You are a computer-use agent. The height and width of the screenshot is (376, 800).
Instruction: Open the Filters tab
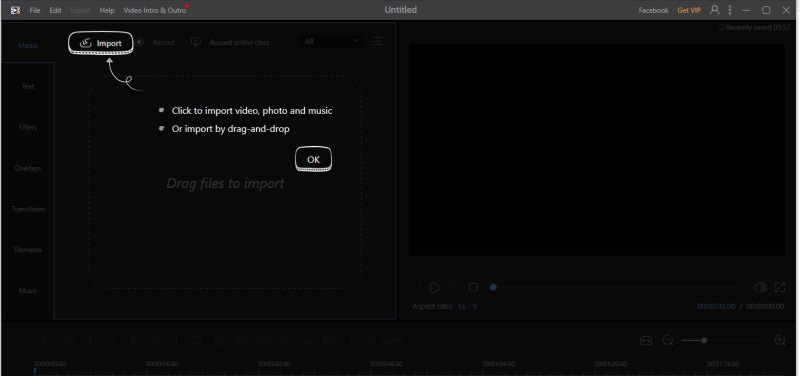28,127
